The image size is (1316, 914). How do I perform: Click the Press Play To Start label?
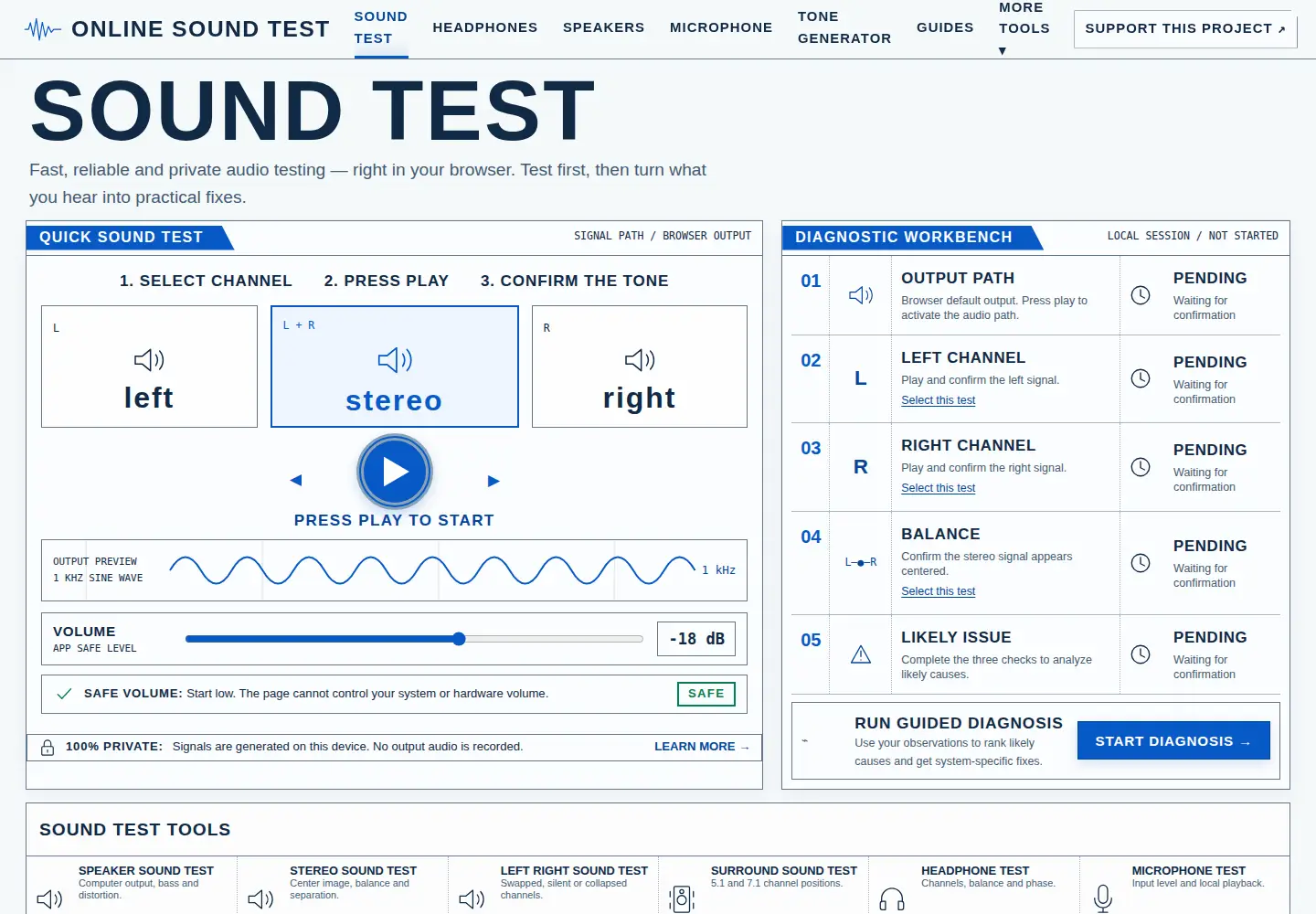pyautogui.click(x=394, y=520)
